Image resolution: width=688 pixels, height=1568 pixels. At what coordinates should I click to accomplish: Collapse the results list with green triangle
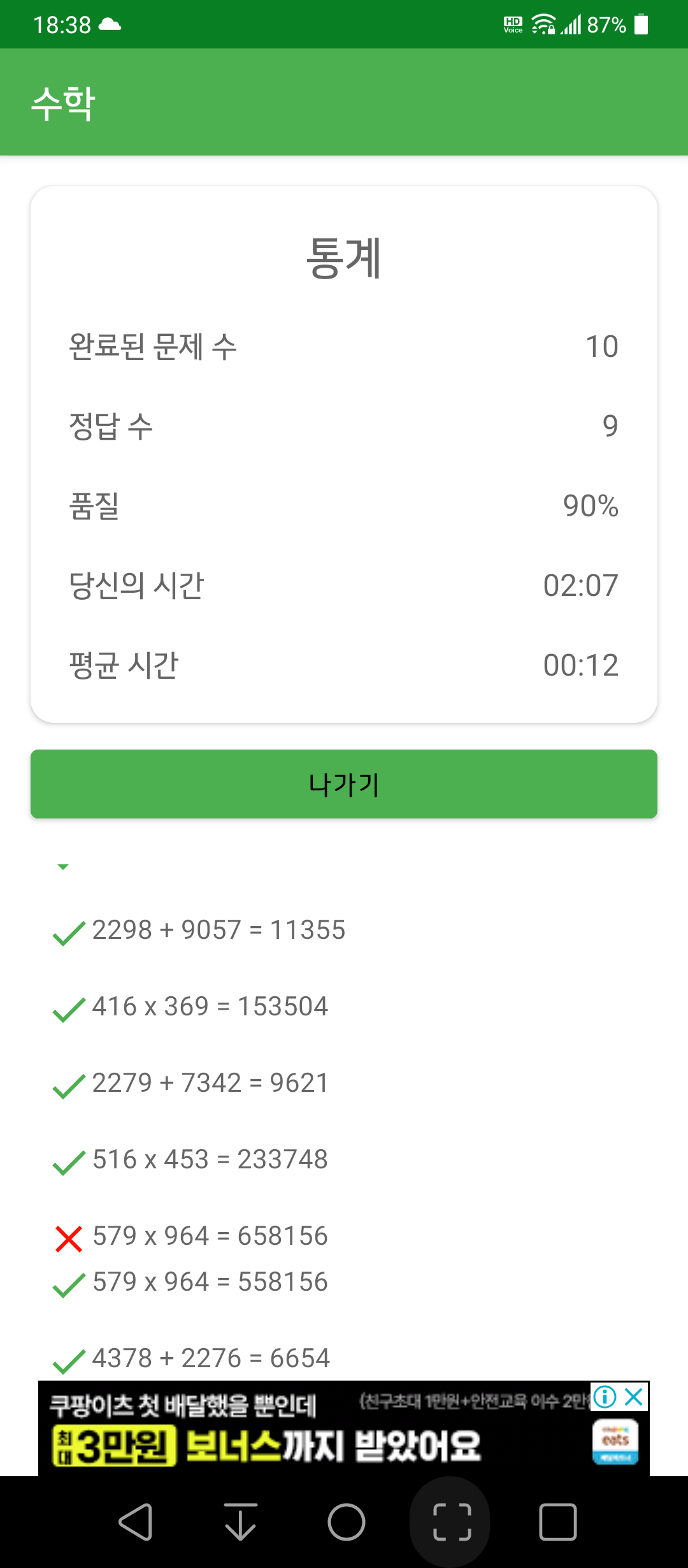click(63, 867)
